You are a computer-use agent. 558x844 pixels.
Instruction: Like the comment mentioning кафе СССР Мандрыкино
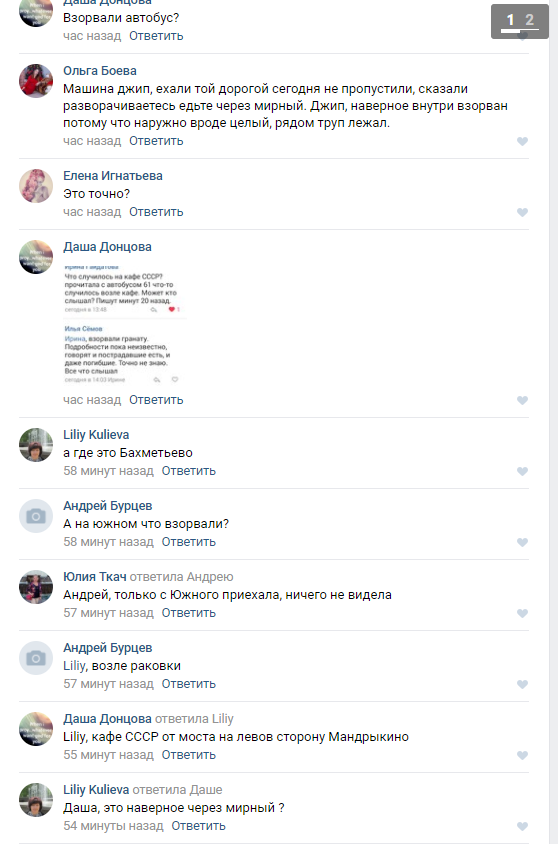[x=522, y=755]
